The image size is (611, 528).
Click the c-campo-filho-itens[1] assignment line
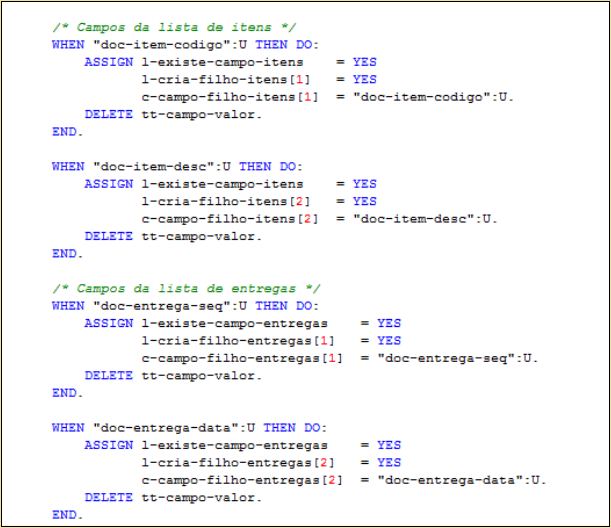pyautogui.click(x=328, y=97)
